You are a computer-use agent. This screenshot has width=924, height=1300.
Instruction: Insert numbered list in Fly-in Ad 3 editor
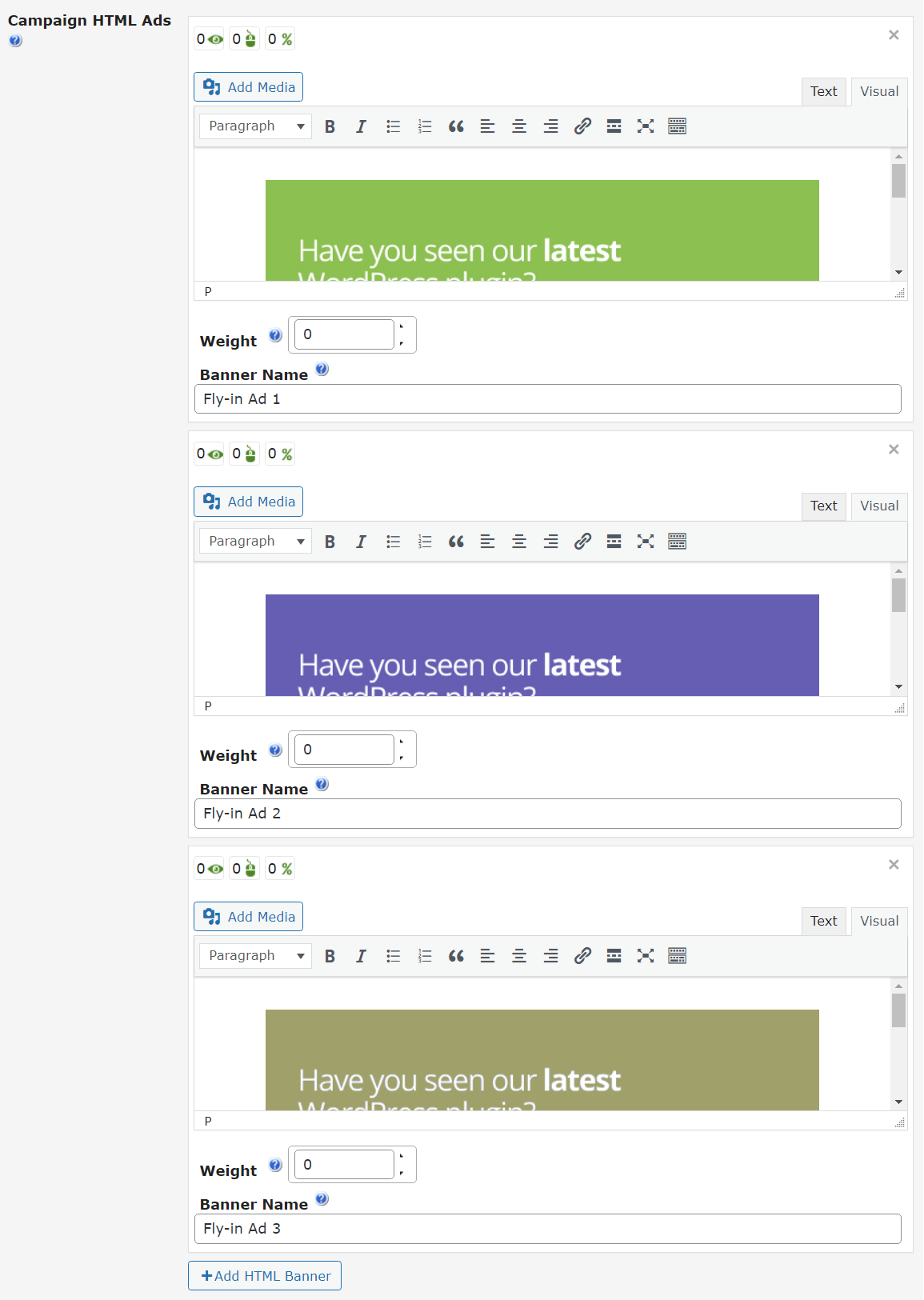(x=424, y=956)
